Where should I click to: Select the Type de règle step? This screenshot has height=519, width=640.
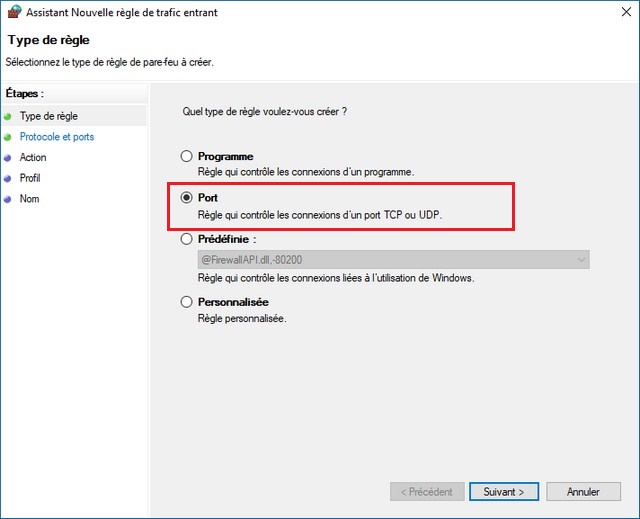point(48,116)
